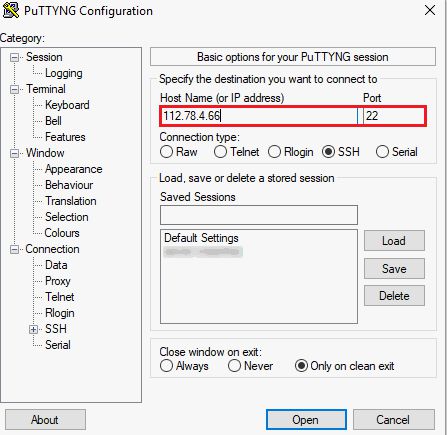Open the Colours category
The width and height of the screenshot is (447, 435).
62,233
